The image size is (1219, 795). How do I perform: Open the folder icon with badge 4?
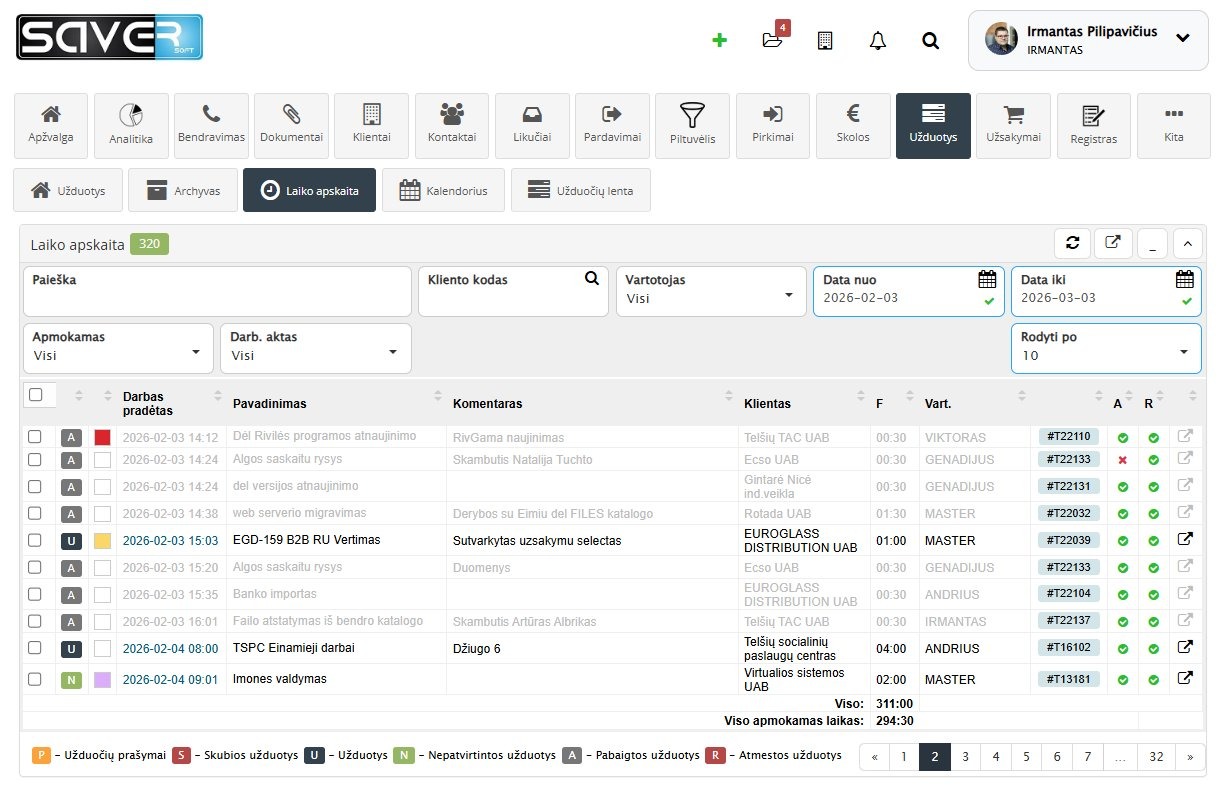[772, 41]
